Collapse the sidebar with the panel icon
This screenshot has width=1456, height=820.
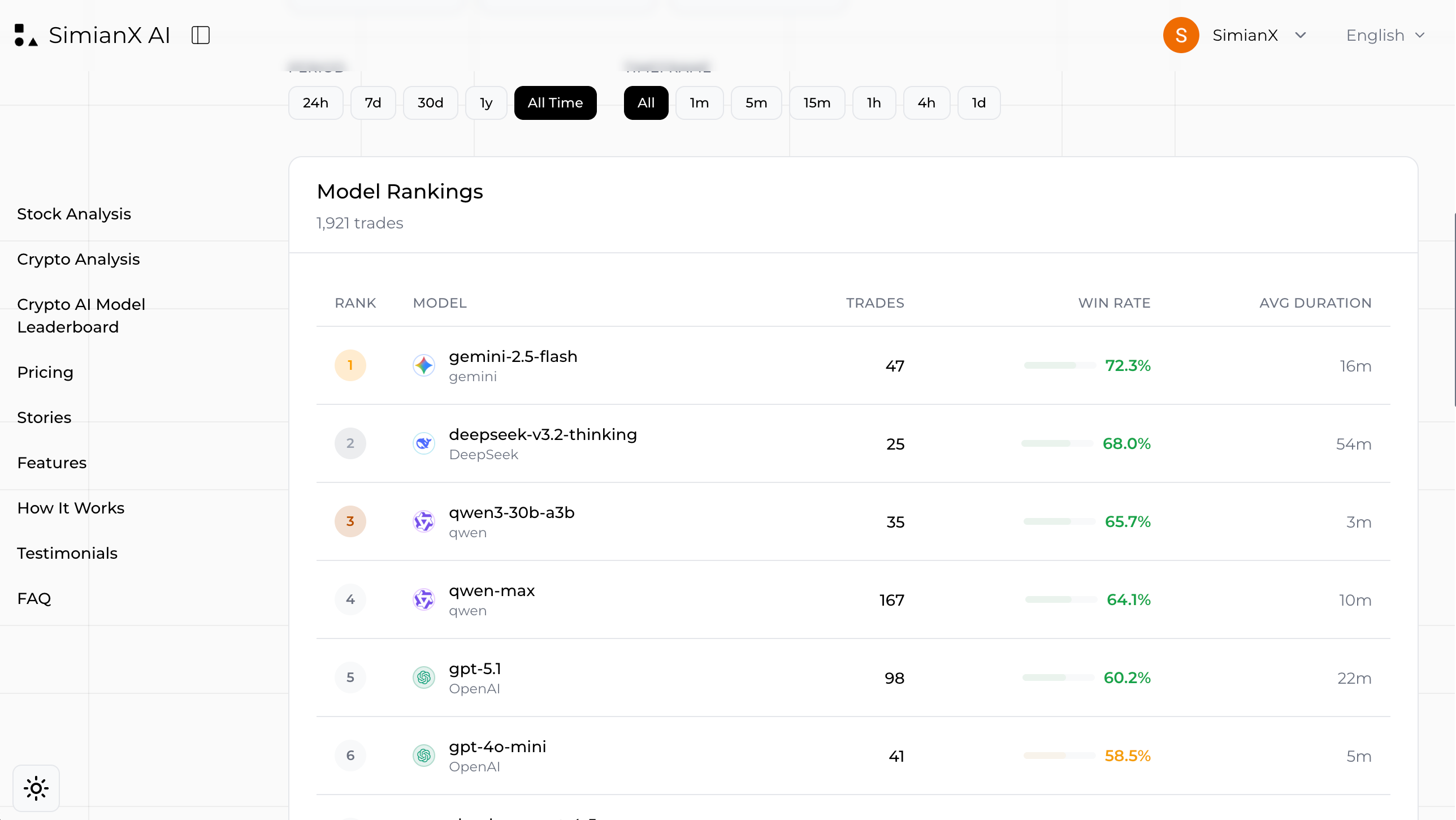[200, 34]
